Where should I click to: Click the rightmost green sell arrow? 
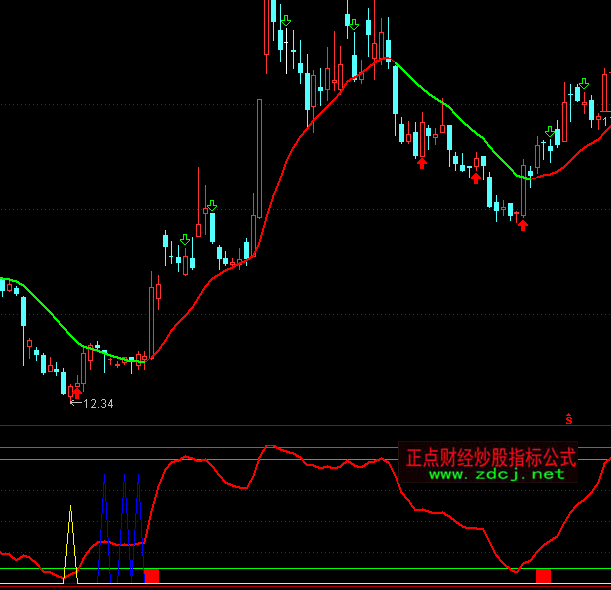click(584, 84)
